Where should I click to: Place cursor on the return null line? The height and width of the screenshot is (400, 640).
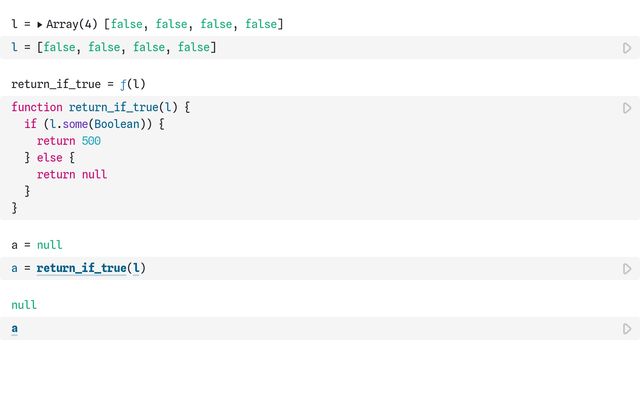tap(72, 174)
